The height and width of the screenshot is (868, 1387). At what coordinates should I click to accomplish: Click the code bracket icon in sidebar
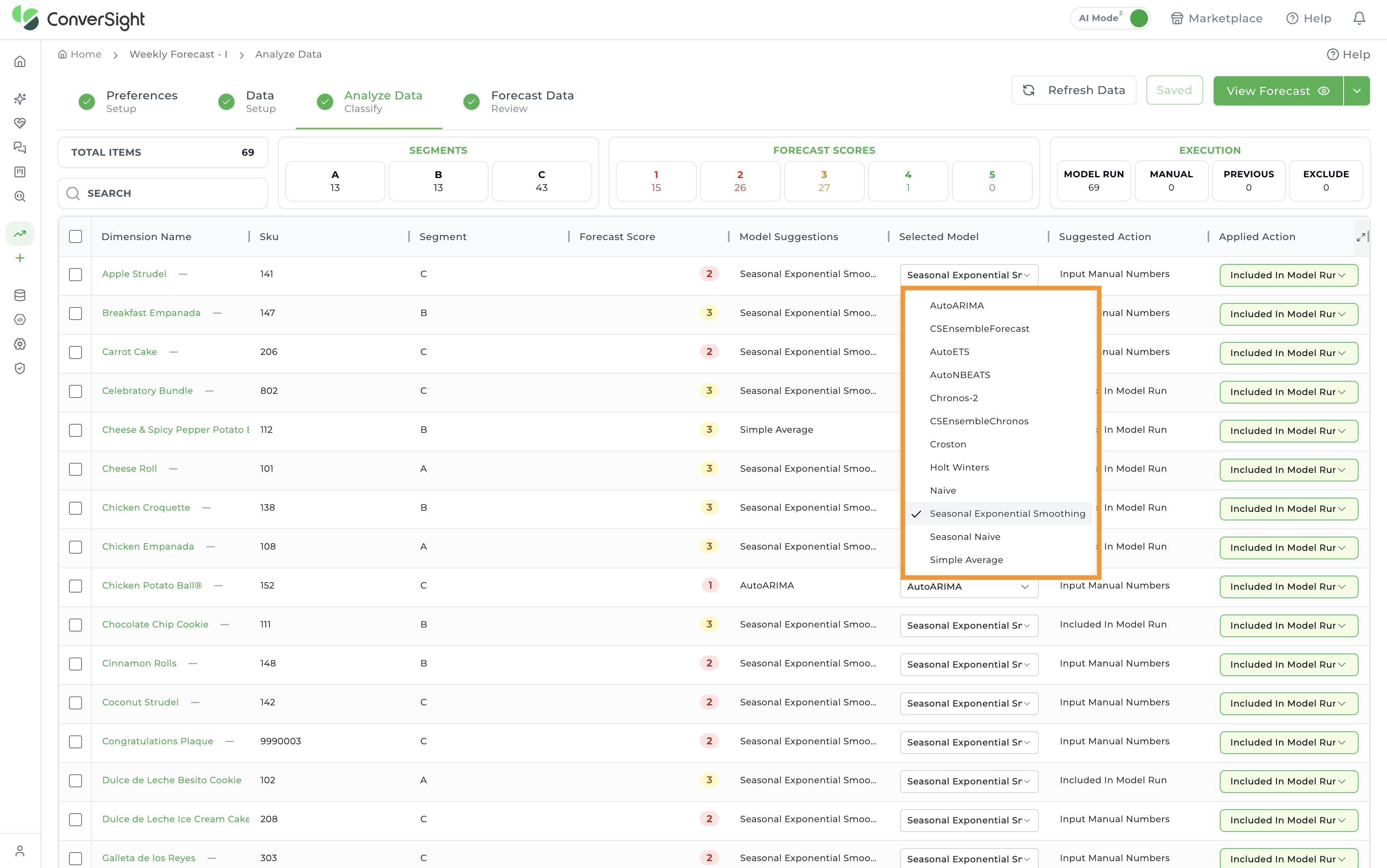pyautogui.click(x=20, y=320)
